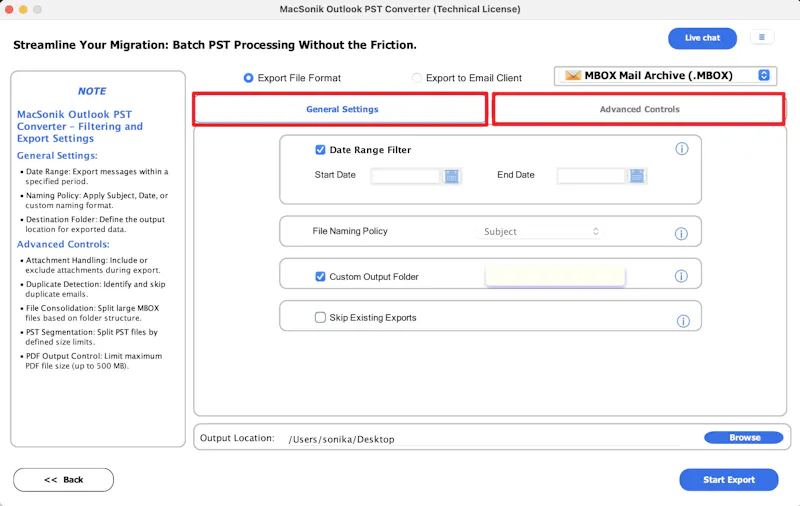Image resolution: width=800 pixels, height=506 pixels.
Task: Switch to General Settings tab
Action: coord(340,109)
